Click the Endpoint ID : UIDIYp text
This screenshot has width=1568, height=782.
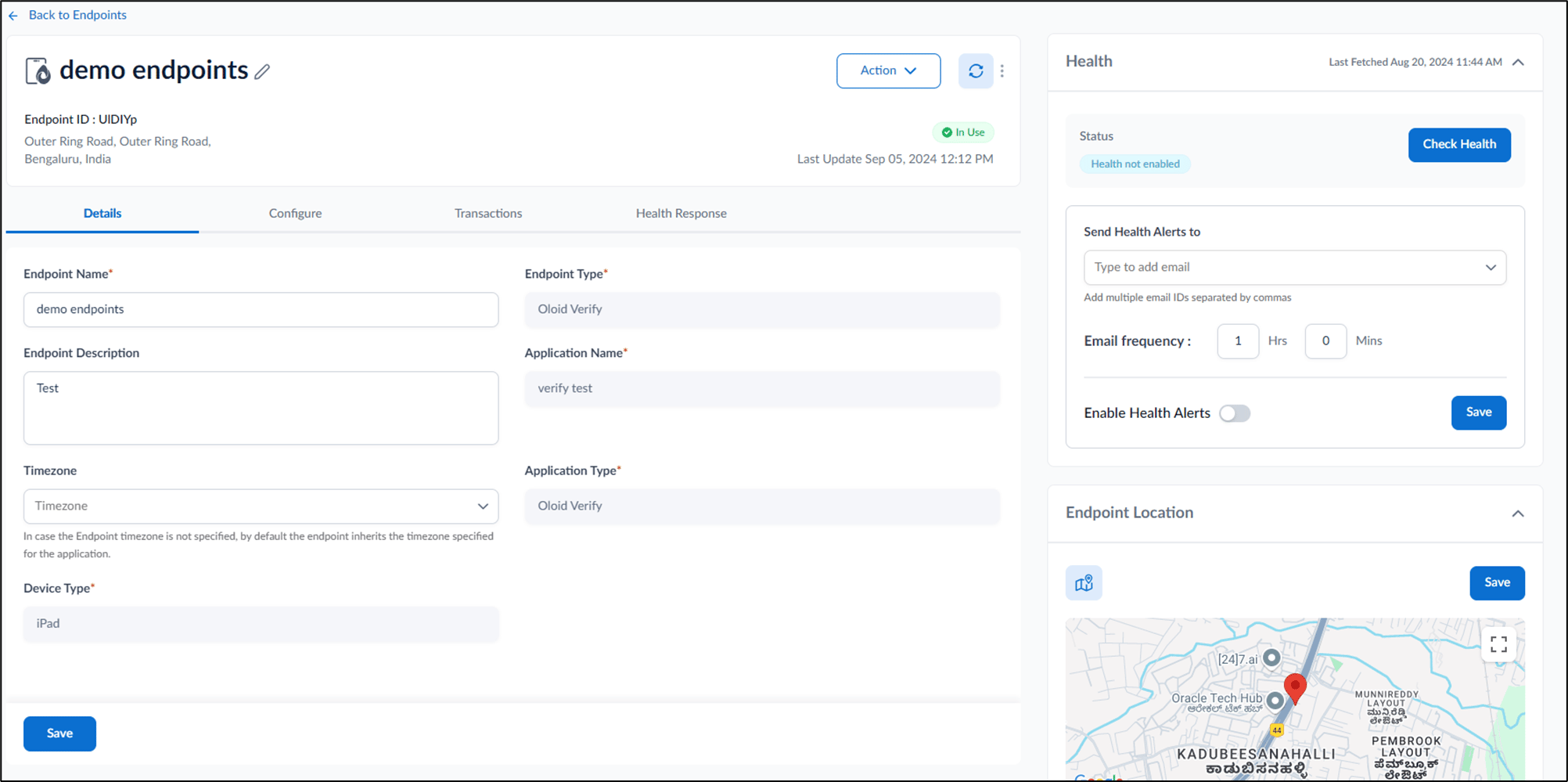(x=81, y=120)
